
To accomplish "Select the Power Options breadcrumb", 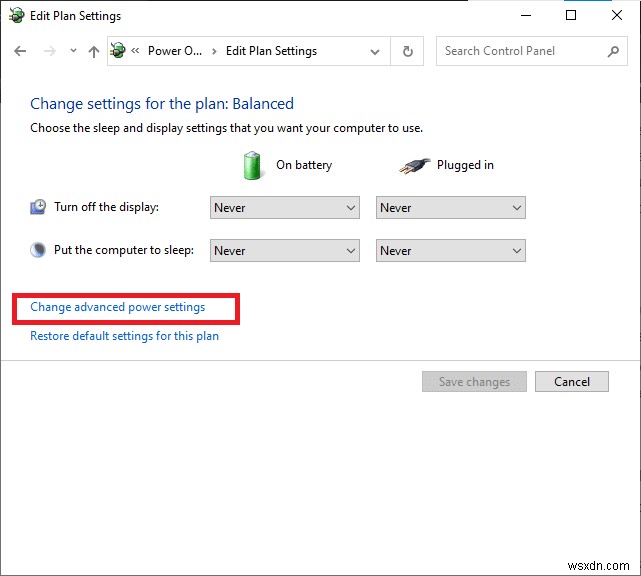I will (x=175, y=51).
